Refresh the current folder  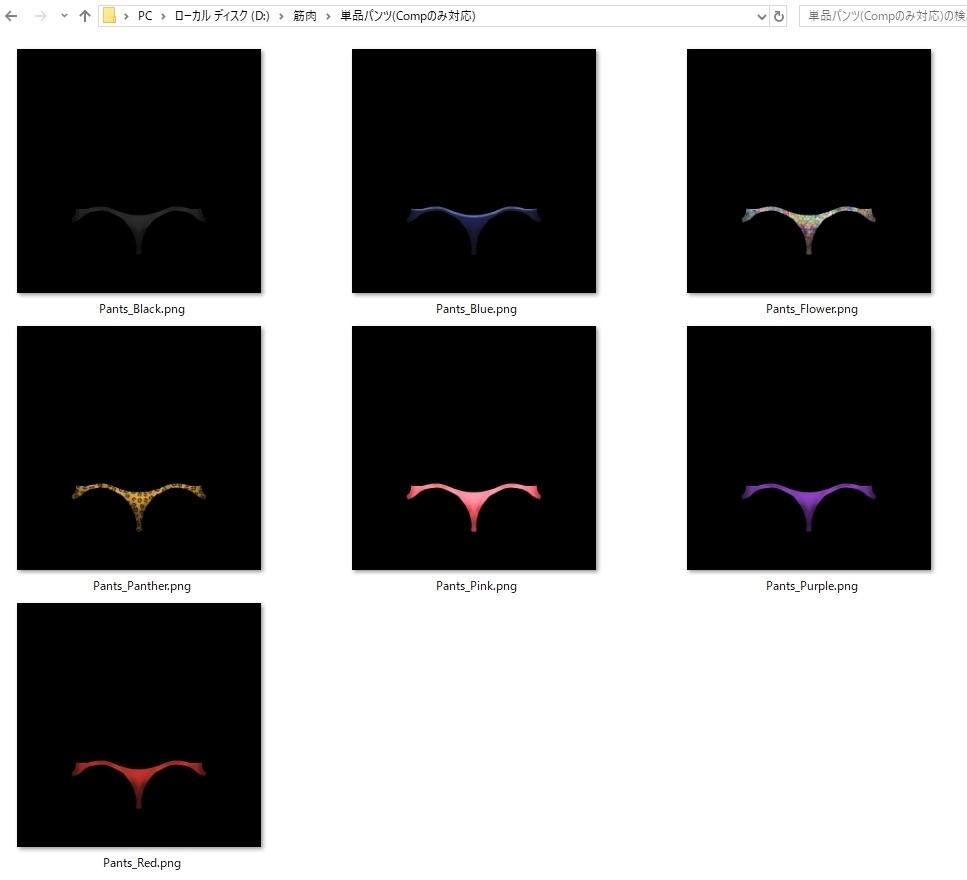point(779,17)
